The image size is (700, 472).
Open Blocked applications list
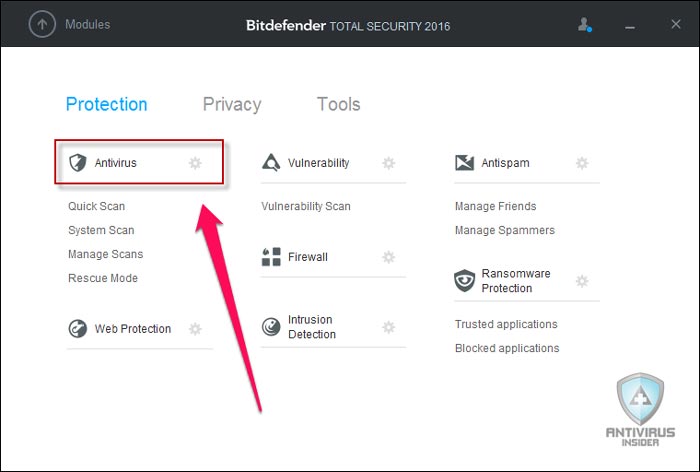pyautogui.click(x=507, y=348)
